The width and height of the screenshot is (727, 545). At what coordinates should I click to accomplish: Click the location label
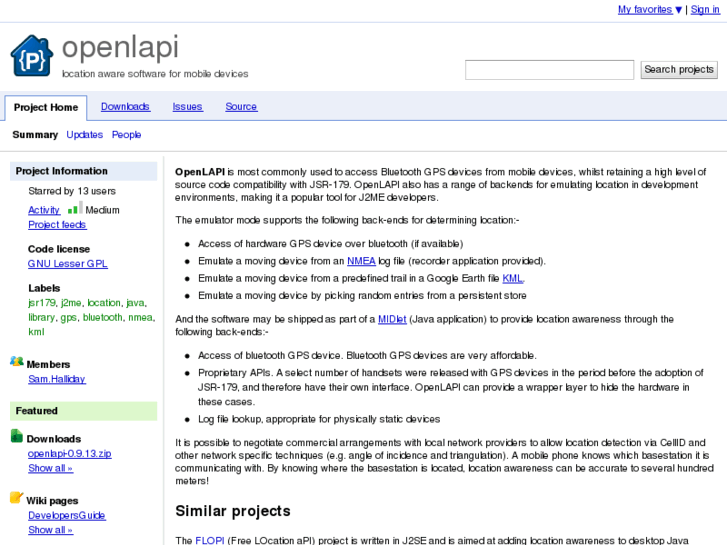(x=104, y=303)
